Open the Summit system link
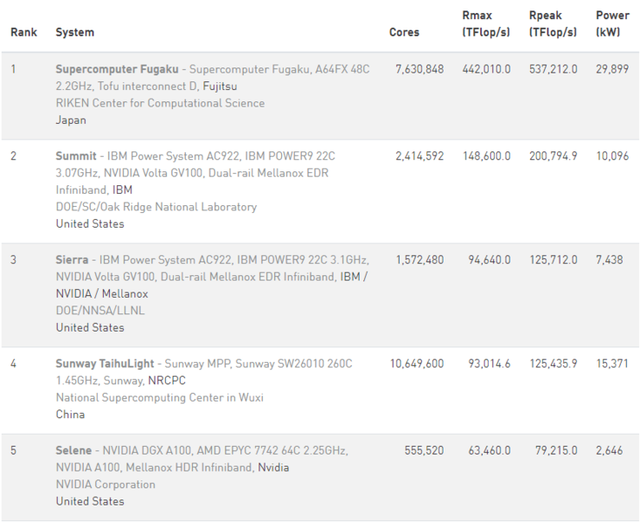The image size is (640, 522). coord(76,156)
